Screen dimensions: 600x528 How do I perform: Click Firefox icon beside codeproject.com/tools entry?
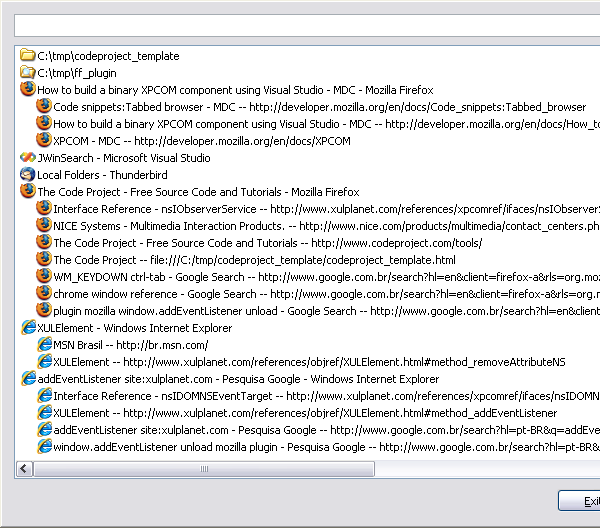click(44, 242)
